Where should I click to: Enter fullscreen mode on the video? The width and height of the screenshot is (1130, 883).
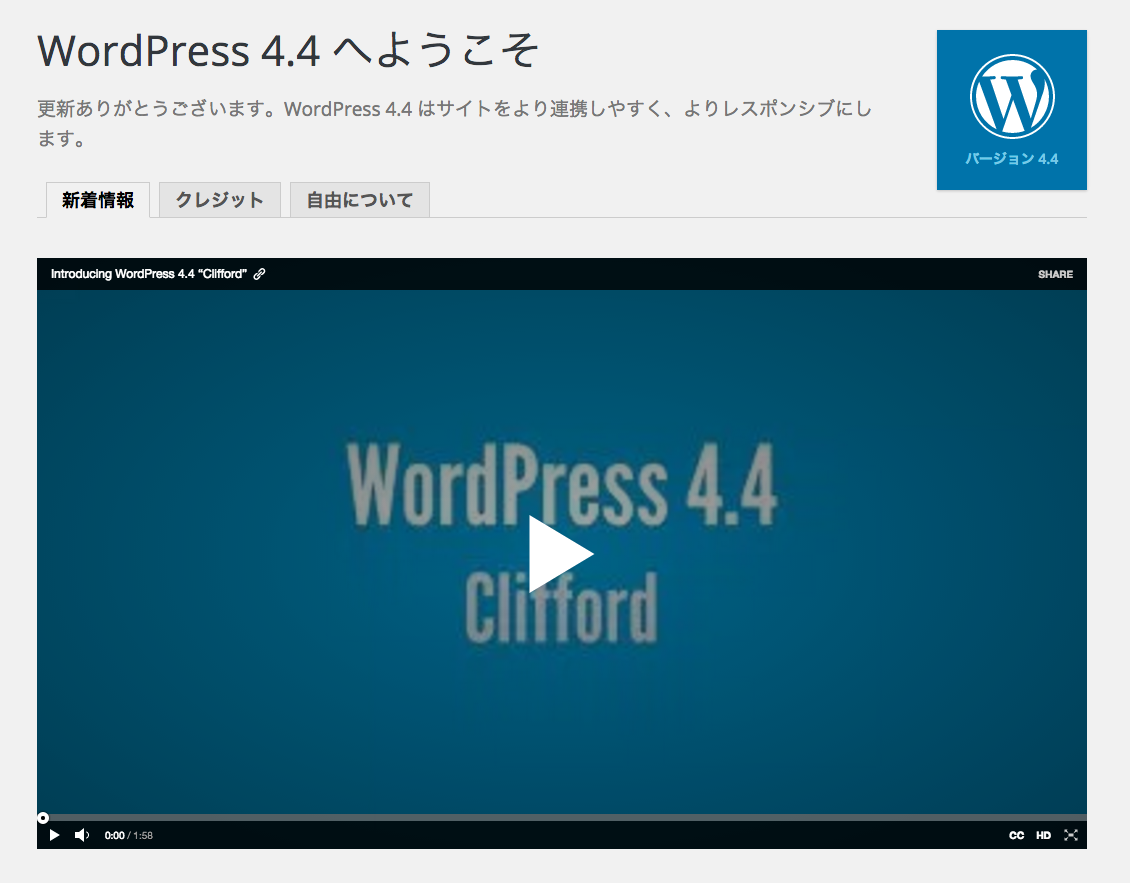tap(1070, 835)
